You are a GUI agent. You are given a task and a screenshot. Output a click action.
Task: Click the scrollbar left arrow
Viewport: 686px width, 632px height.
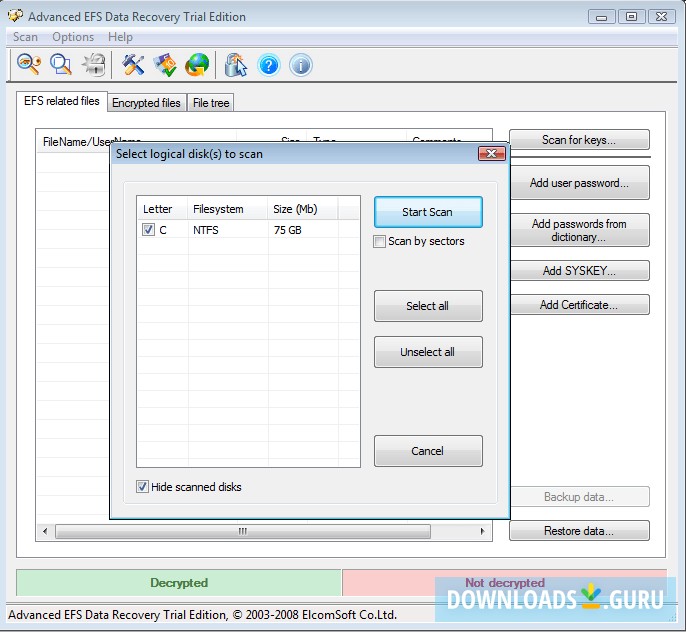click(45, 531)
